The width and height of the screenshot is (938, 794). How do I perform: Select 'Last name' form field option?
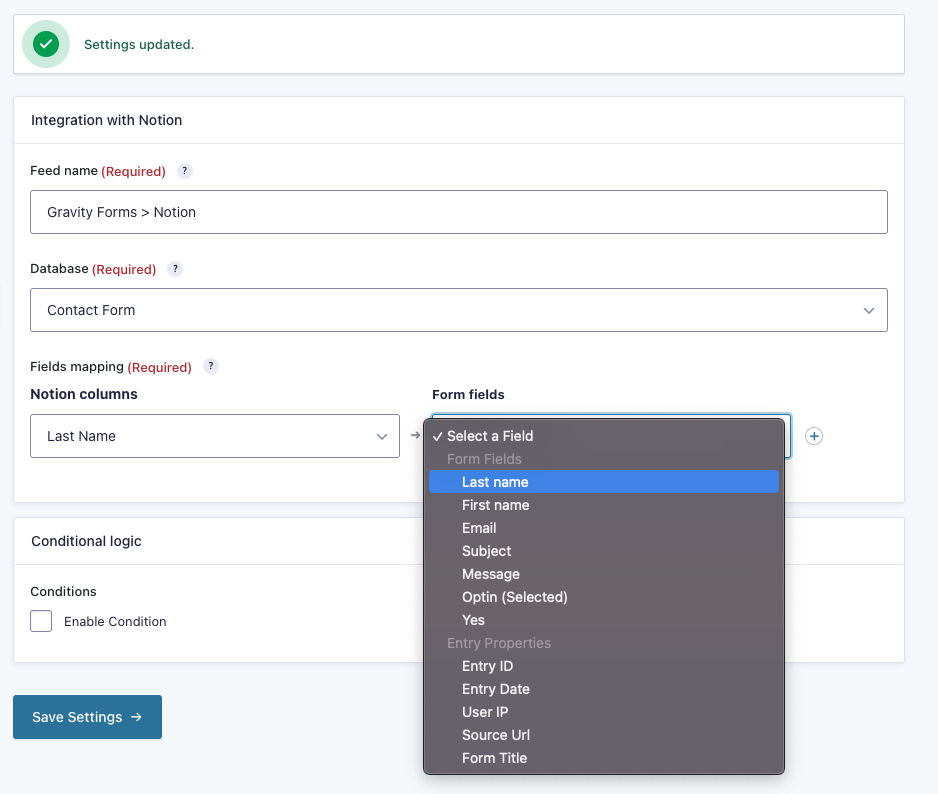[x=604, y=482]
